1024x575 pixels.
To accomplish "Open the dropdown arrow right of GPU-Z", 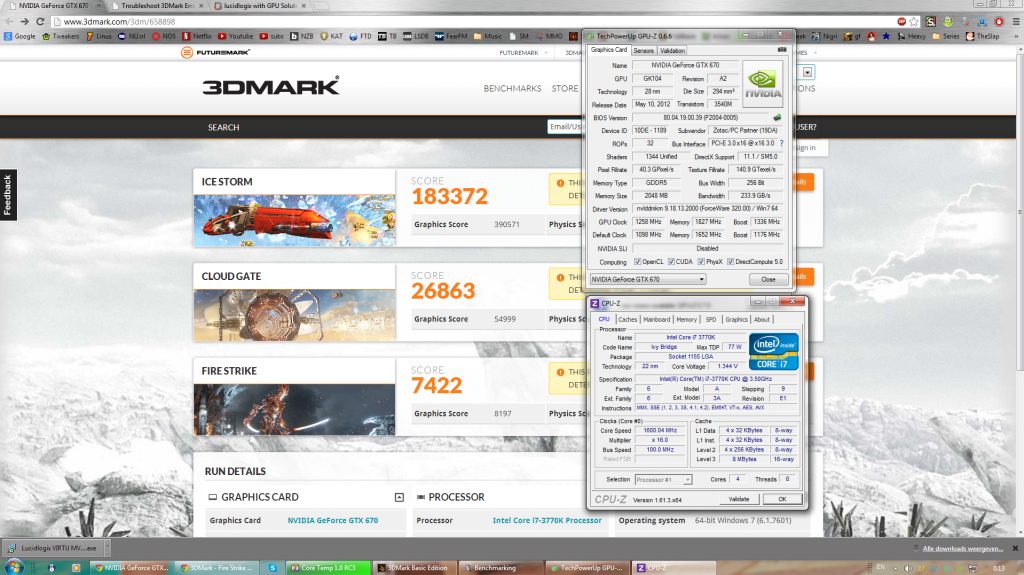I will click(807, 73).
